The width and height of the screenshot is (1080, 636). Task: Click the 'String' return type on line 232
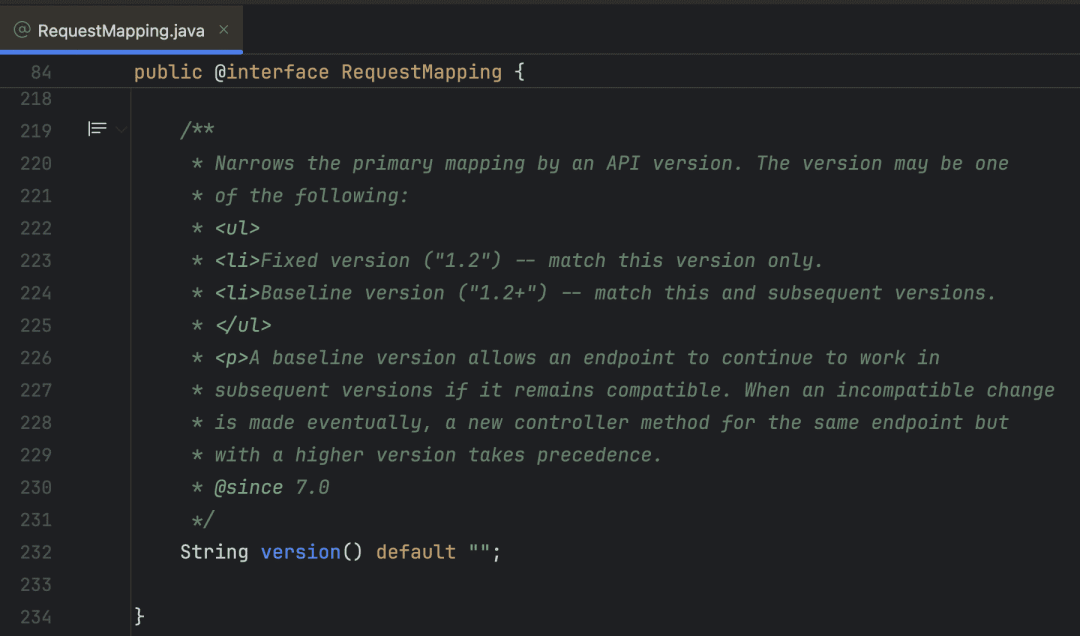(214, 552)
